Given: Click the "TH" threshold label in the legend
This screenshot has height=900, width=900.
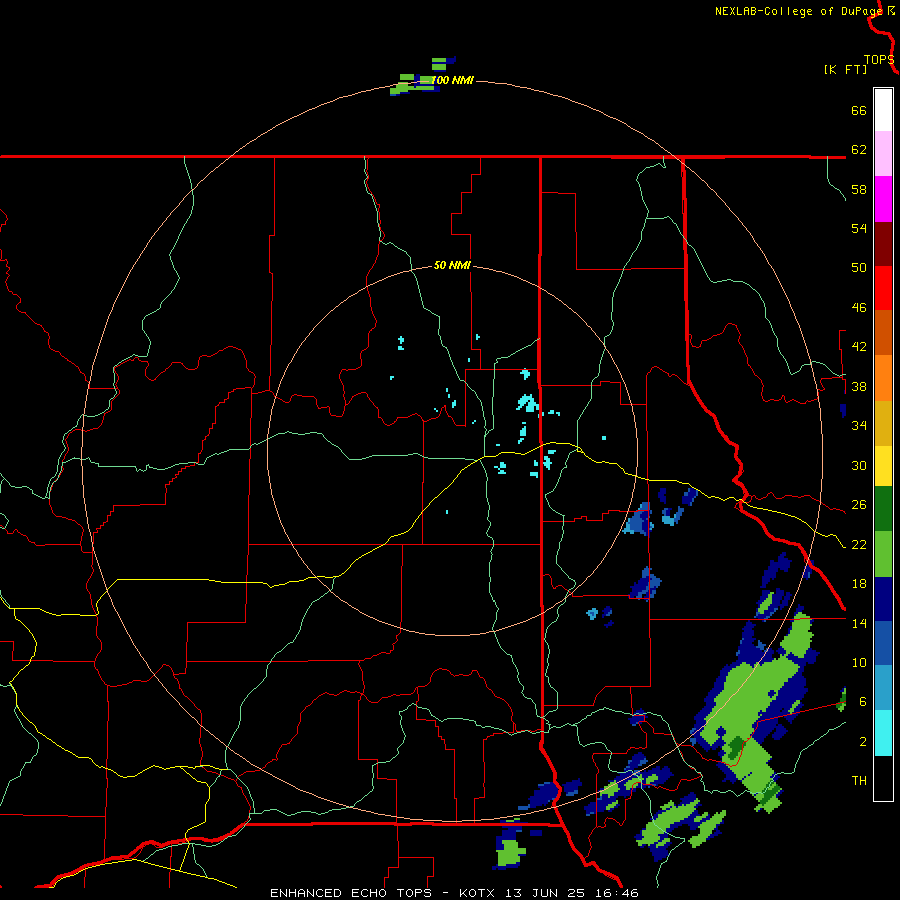Looking at the screenshot, I should 859,781.
